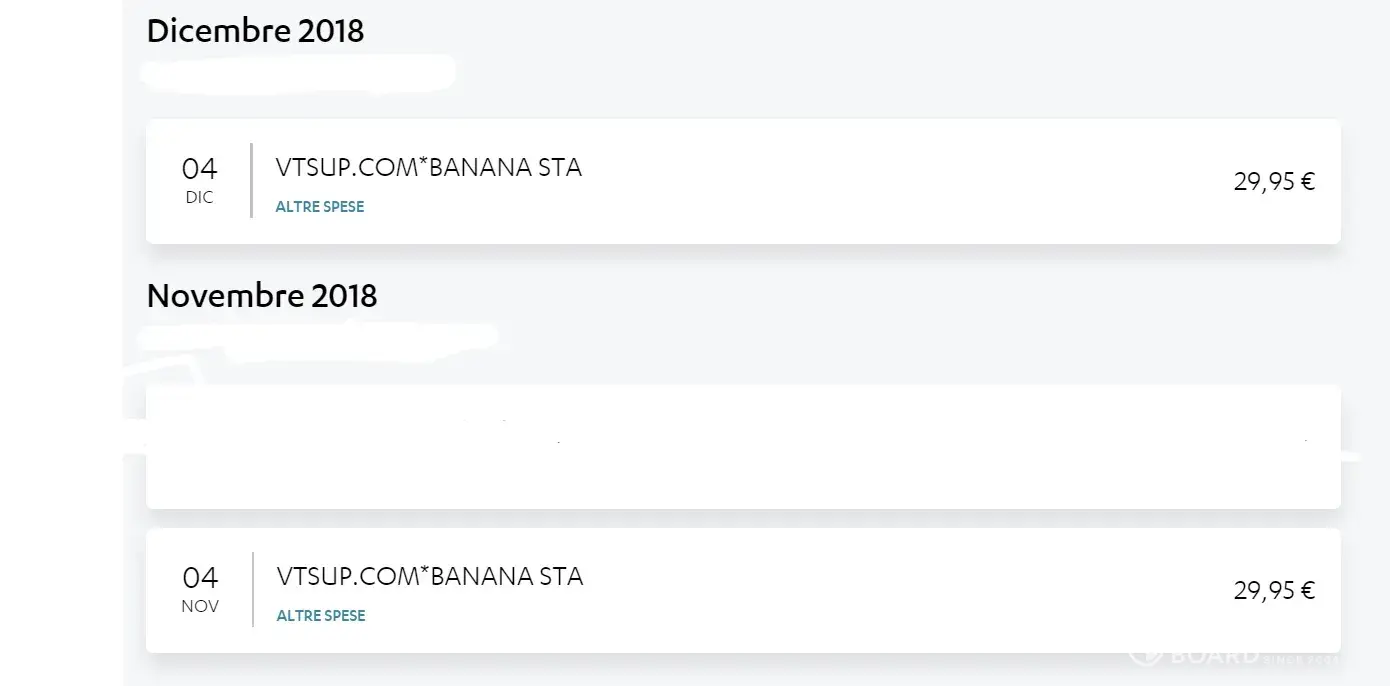
Task: Click the blank redacted card under Novembre 2018
Action: point(742,447)
